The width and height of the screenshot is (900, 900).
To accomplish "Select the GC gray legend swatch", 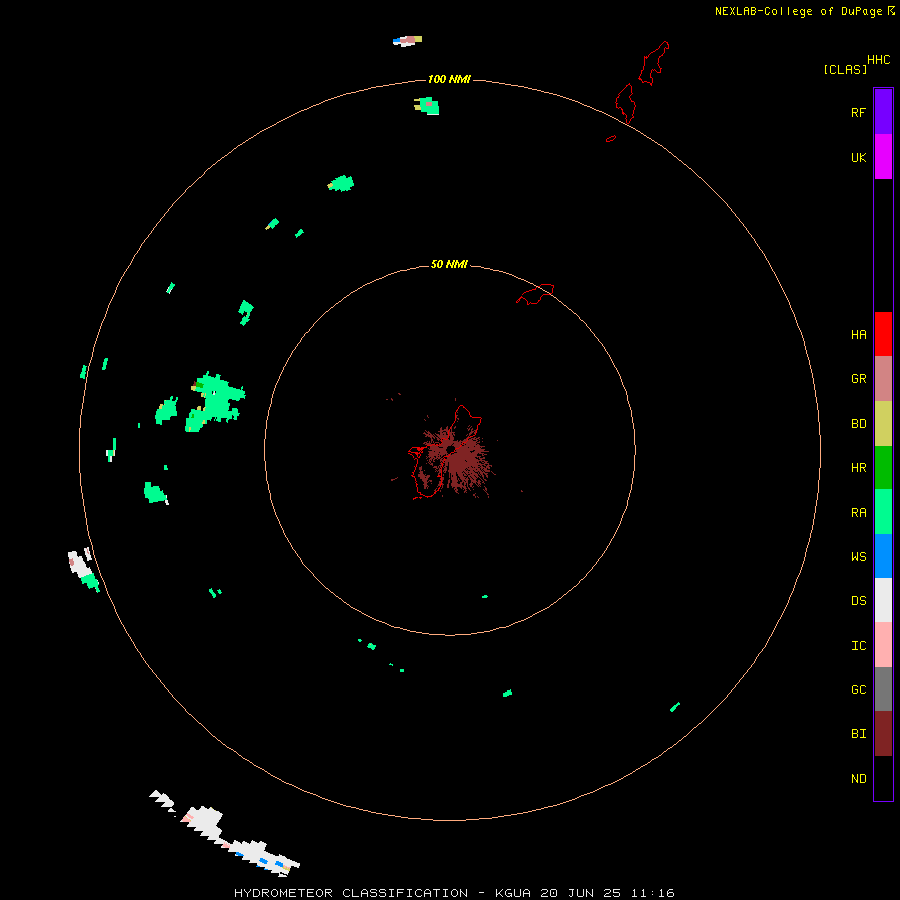I will (883, 689).
